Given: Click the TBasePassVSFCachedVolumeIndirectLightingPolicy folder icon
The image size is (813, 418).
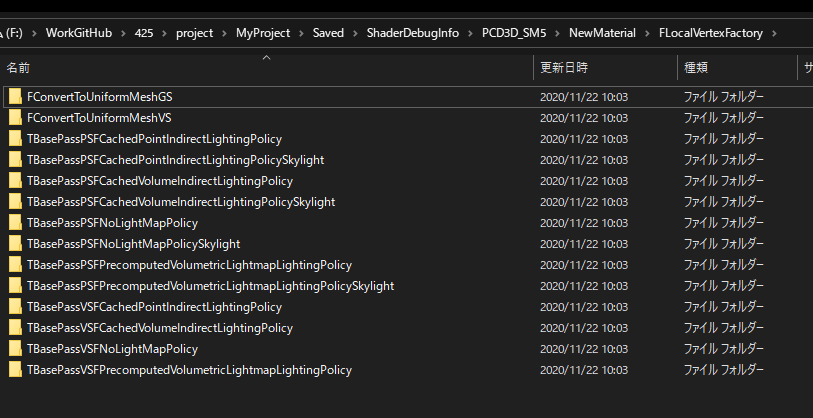Looking at the screenshot, I should (x=15, y=328).
